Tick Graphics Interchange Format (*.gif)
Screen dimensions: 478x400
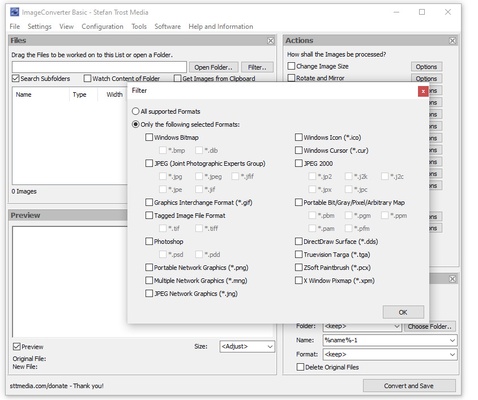pos(149,202)
